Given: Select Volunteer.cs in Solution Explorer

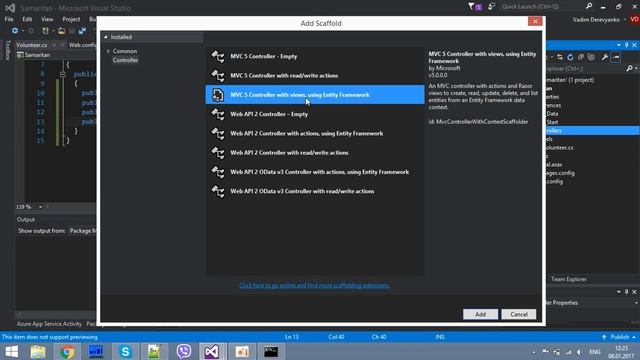Looking at the screenshot, I should (x=559, y=147).
